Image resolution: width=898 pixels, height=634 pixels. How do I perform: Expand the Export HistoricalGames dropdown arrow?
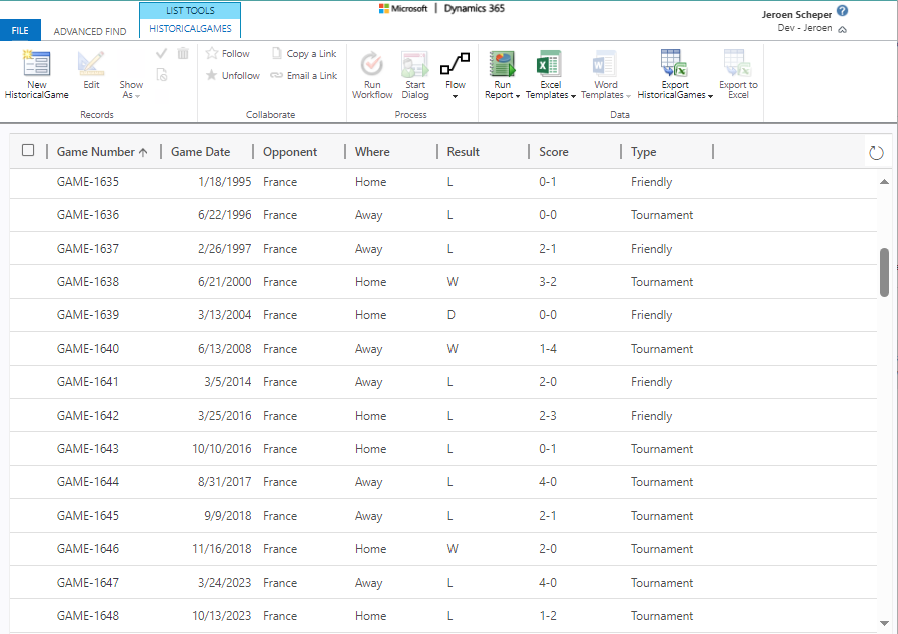pos(711,96)
